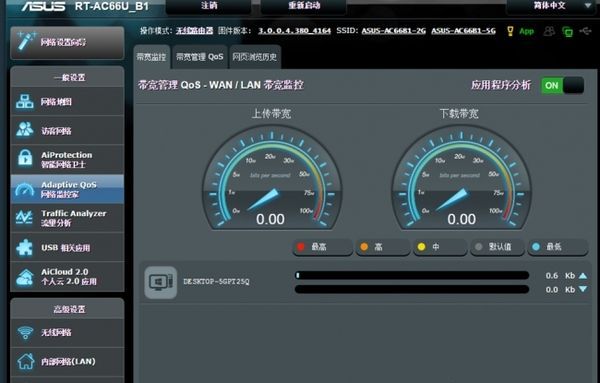This screenshot has height=383, width=600.
Task: Select the highest priority red indicator
Action: pyautogui.click(x=301, y=247)
